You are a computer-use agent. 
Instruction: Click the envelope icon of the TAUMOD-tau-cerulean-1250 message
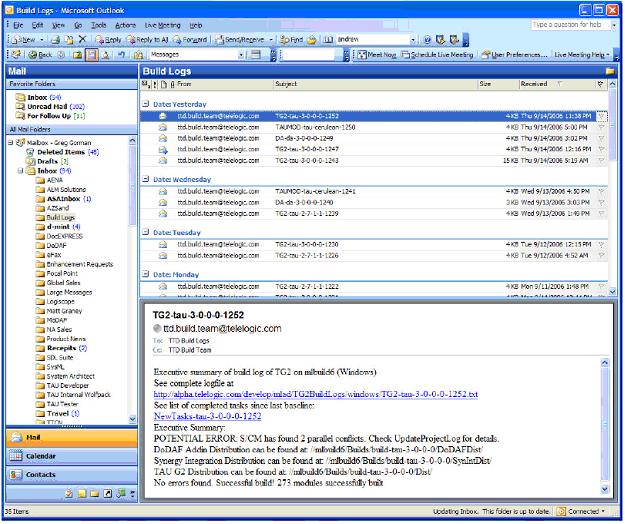tap(163, 127)
